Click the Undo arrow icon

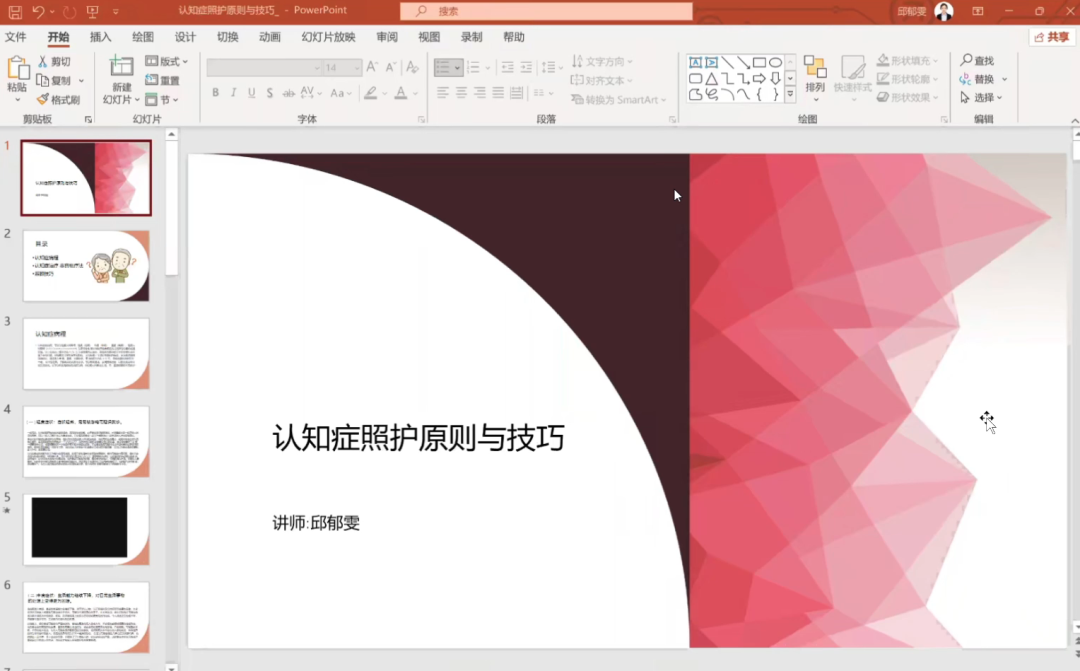[x=38, y=11]
